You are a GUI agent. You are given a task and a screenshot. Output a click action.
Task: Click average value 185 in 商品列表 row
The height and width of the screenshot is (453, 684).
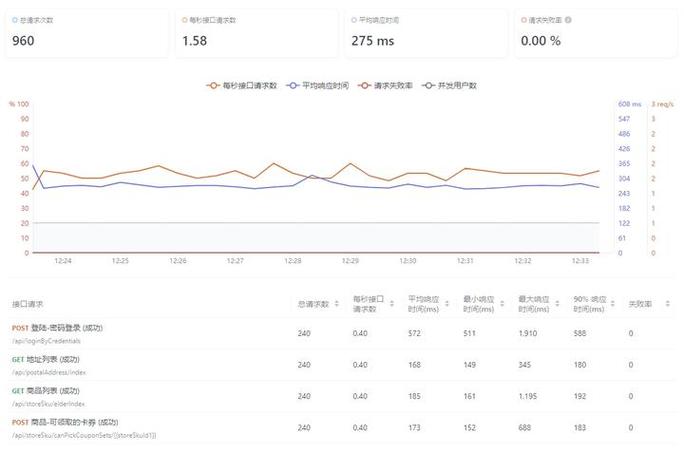pos(414,396)
